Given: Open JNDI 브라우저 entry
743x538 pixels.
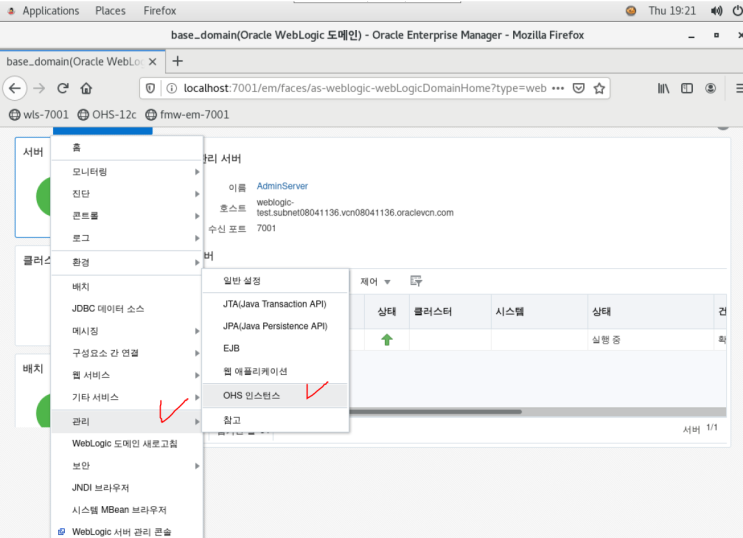Looking at the screenshot, I should click(127, 488).
